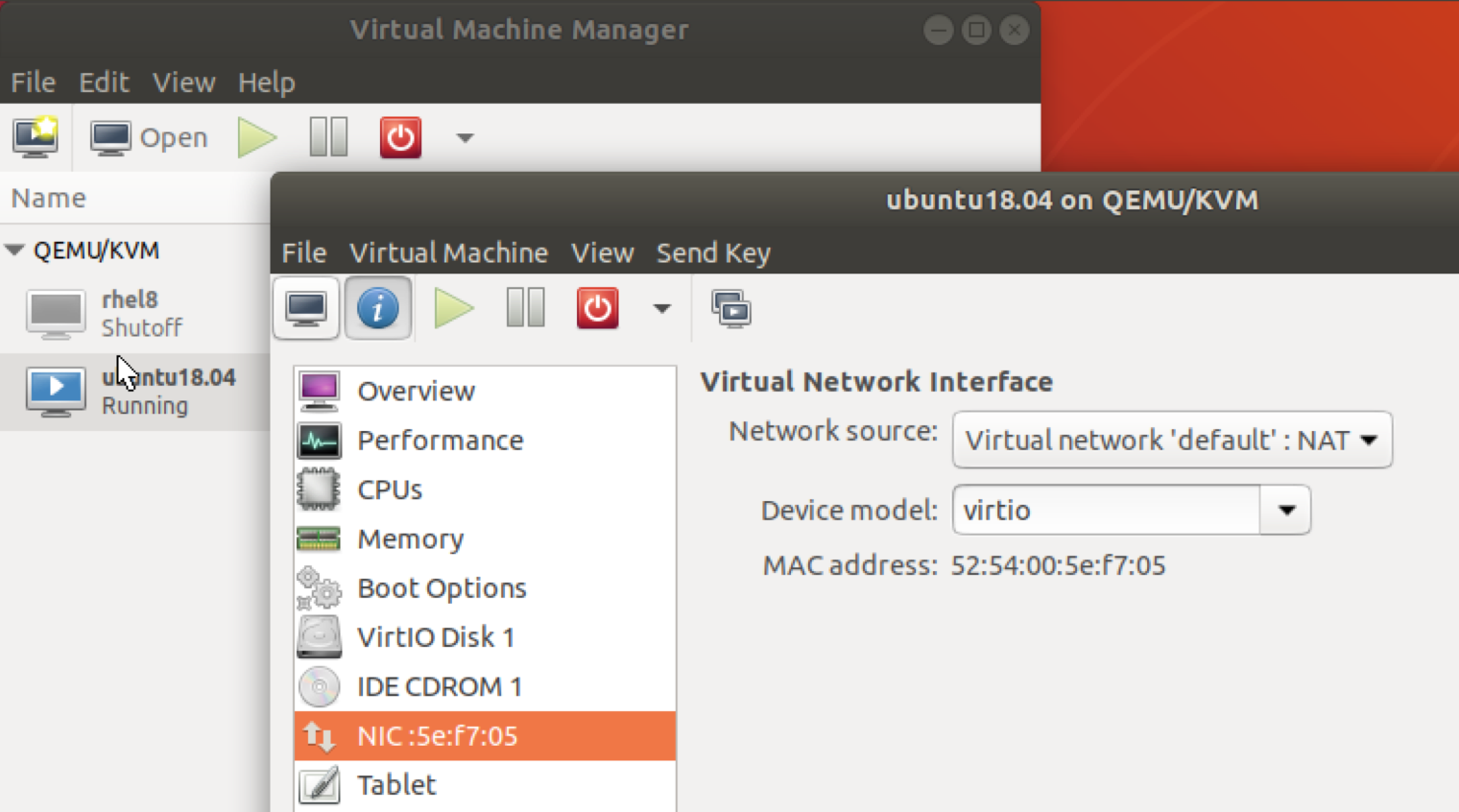The image size is (1459, 812).
Task: Open the Send Key menu
Action: [x=713, y=253]
